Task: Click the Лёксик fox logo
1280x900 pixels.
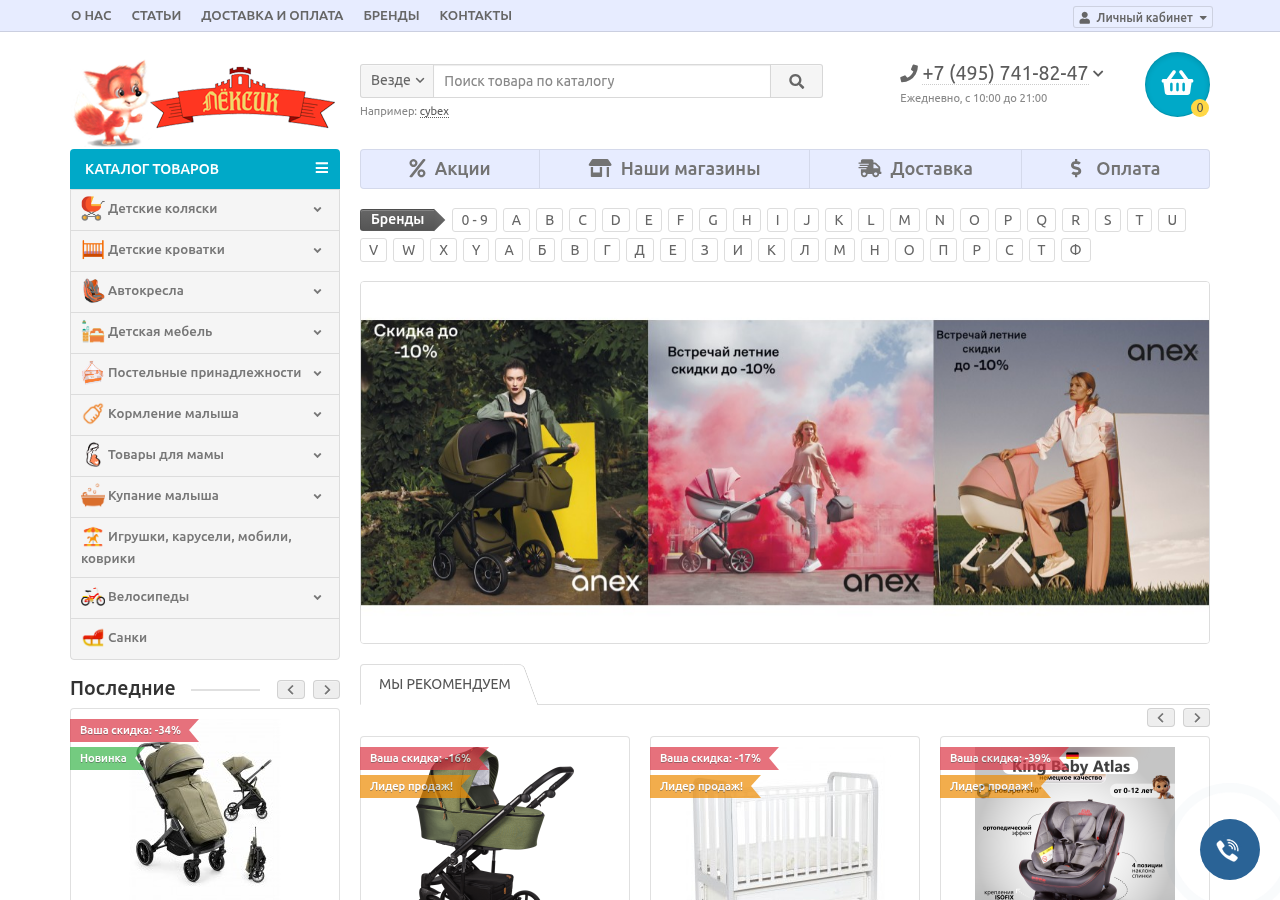Action: point(204,103)
